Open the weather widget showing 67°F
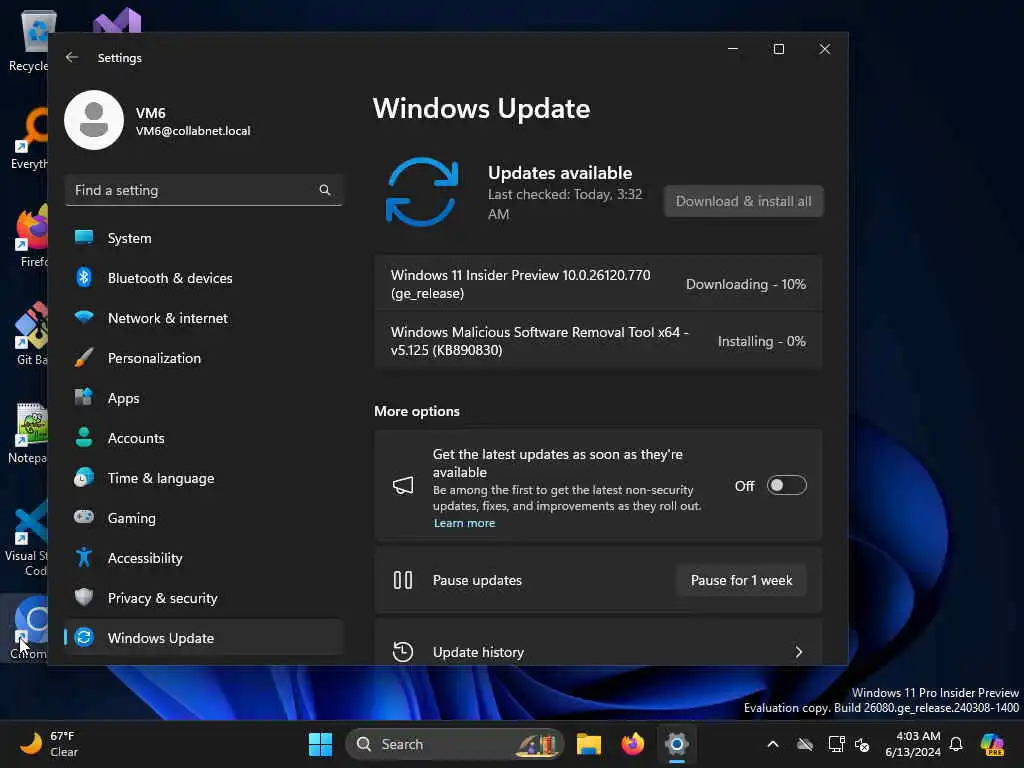This screenshot has height=768, width=1024. (49, 744)
